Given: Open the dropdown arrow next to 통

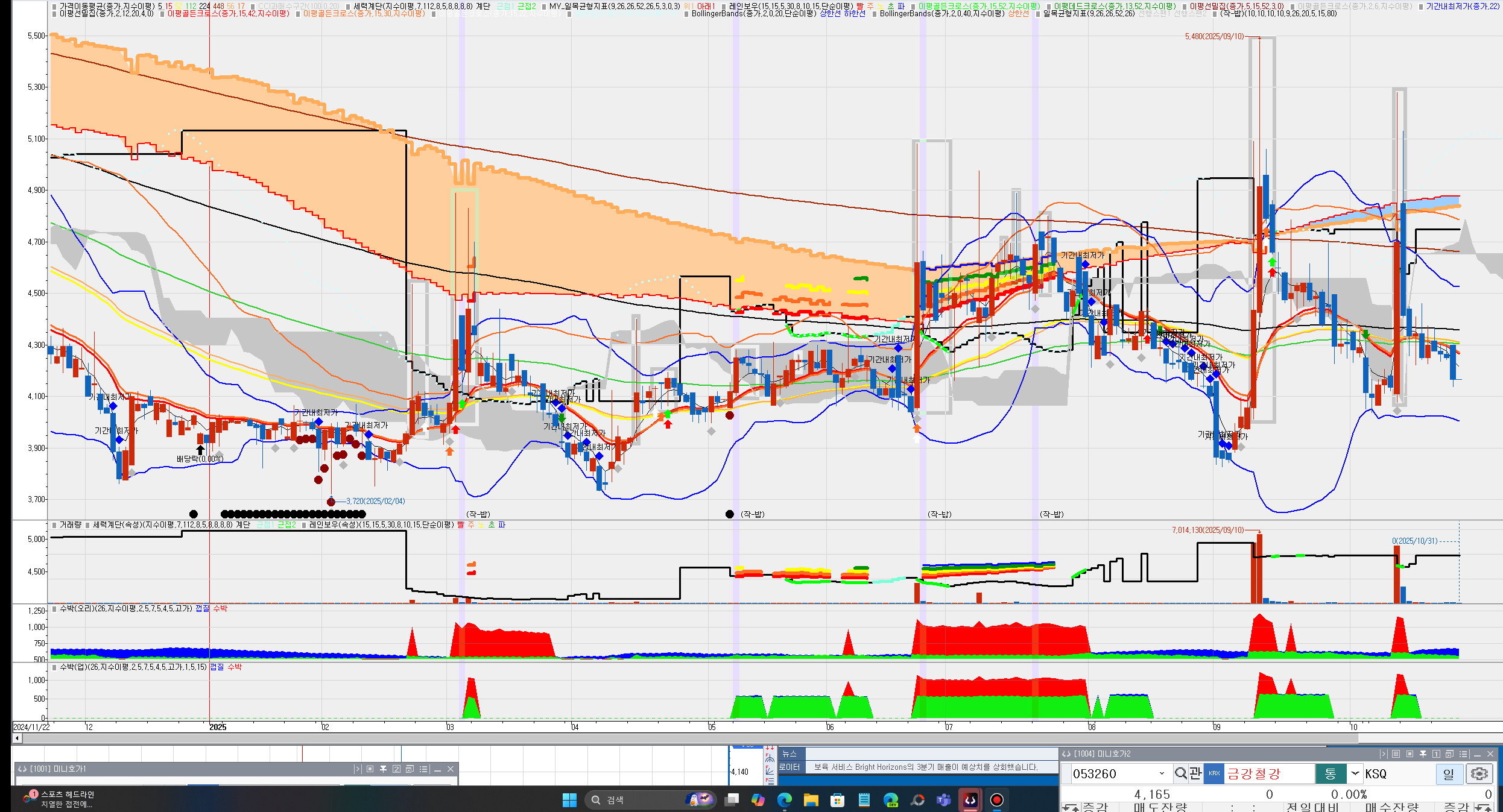Looking at the screenshot, I should 1355,773.
